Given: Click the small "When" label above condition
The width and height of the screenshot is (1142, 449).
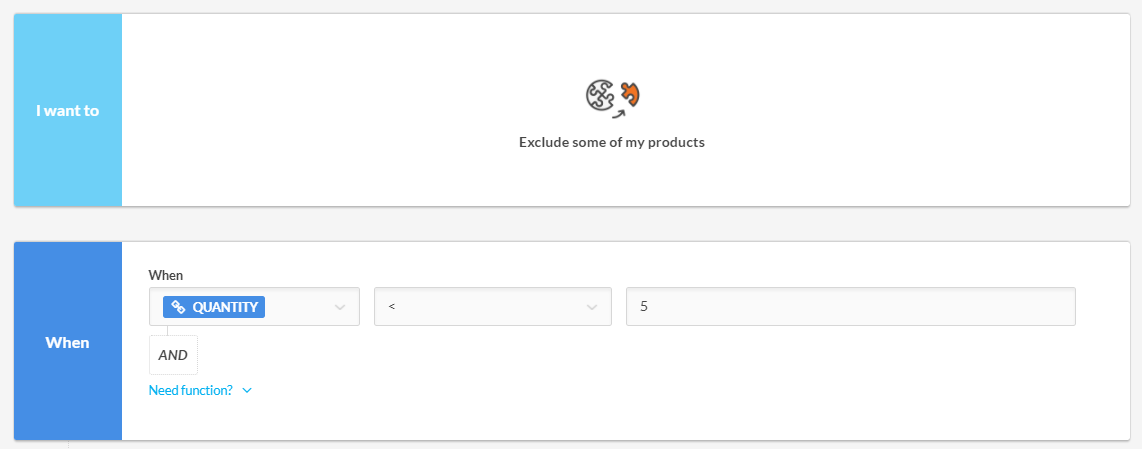Looking at the screenshot, I should 166,276.
